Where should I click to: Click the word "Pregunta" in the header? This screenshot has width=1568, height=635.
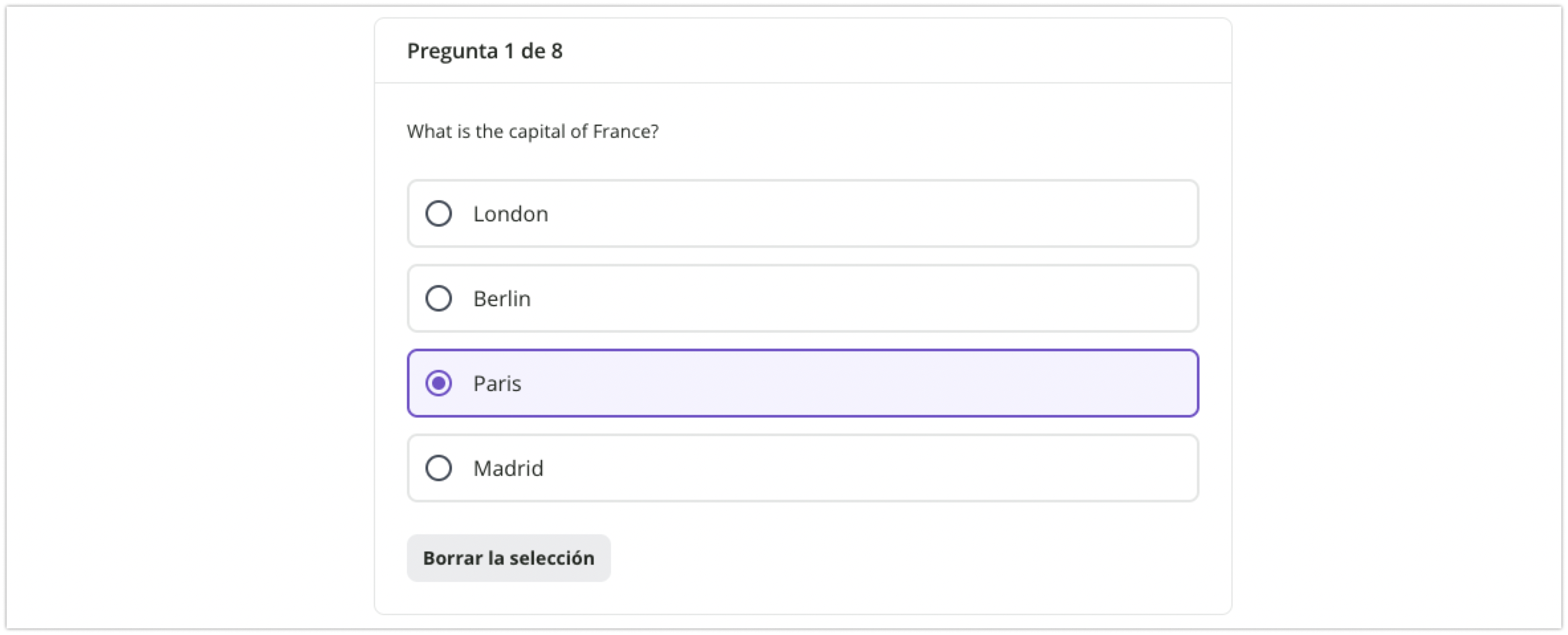coord(452,51)
